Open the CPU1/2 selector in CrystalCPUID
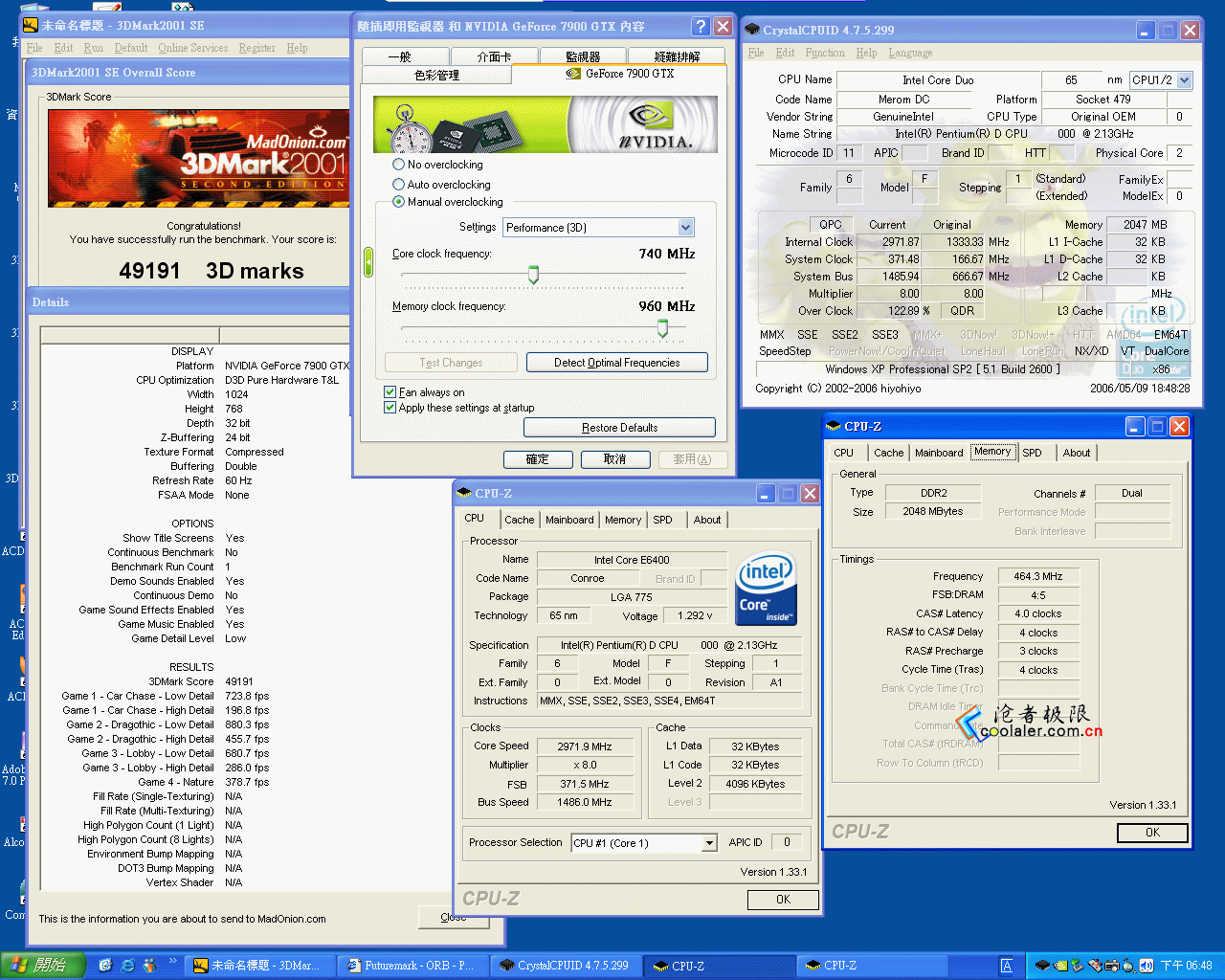Screen dimensions: 1225x980 [1185, 80]
